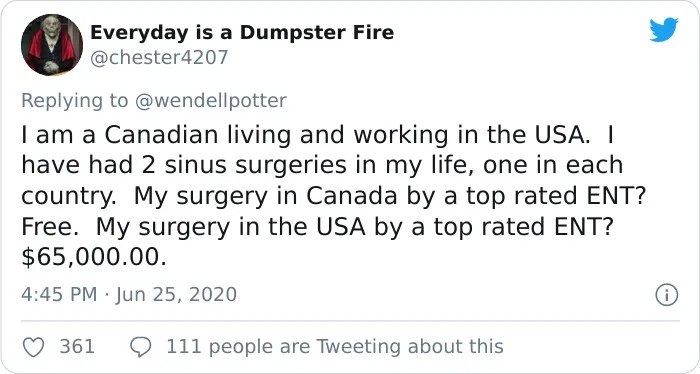Like the tweet with the heart icon
This screenshot has height=374, width=700.
33,347
